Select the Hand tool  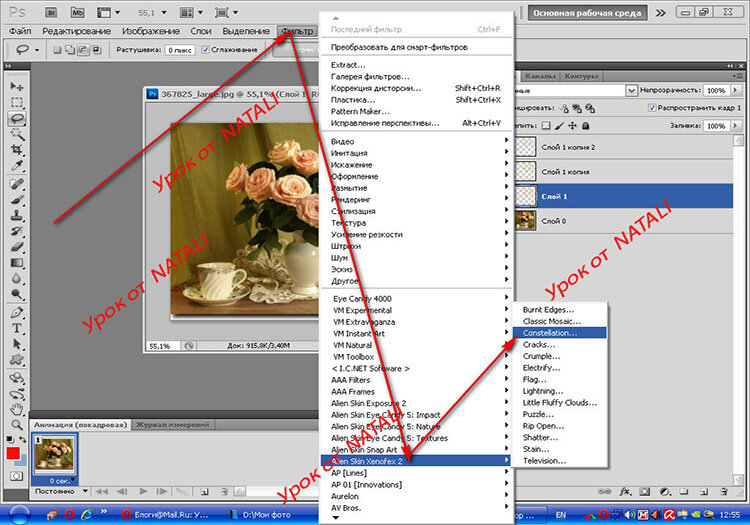click(x=17, y=409)
